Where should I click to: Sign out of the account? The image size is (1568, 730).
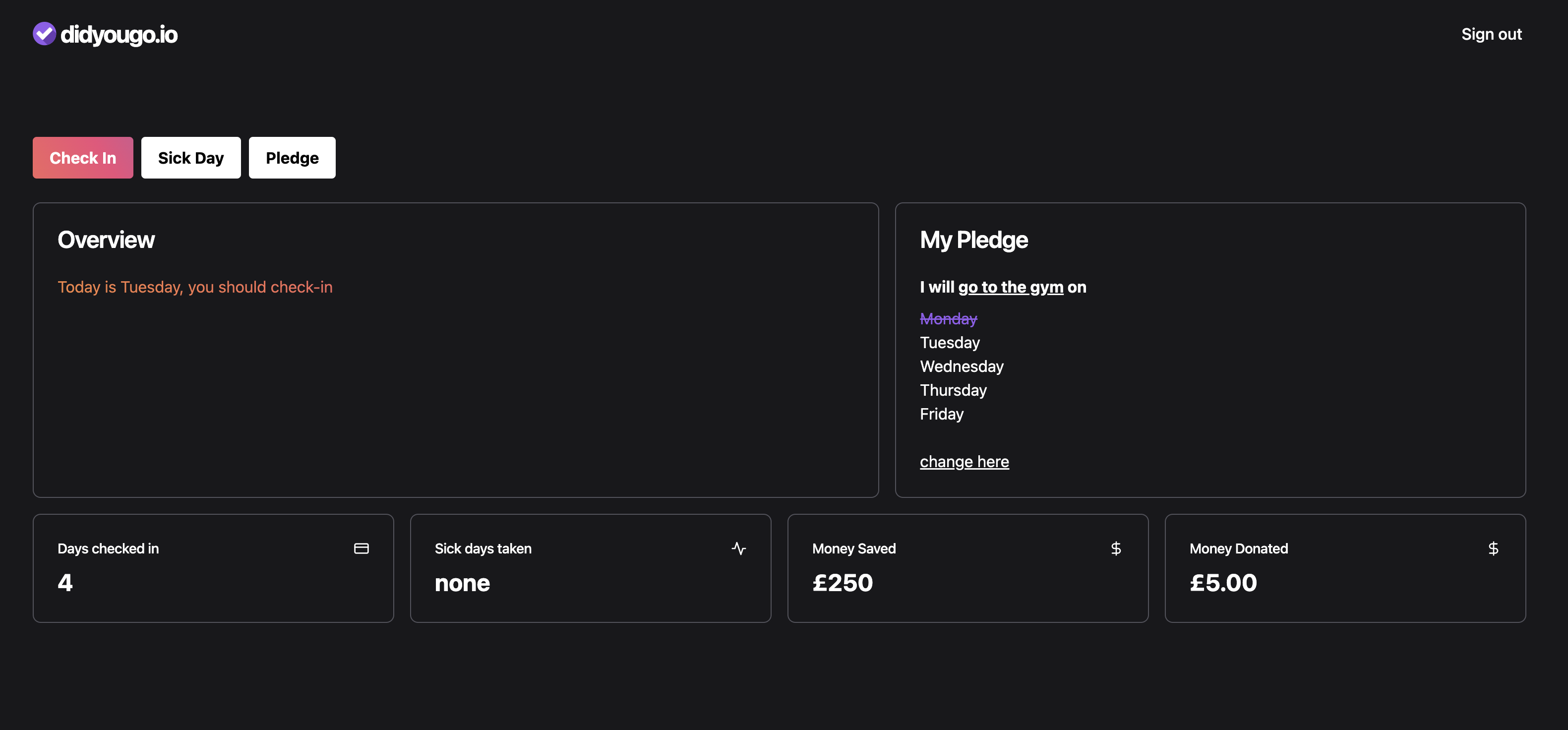click(1491, 34)
